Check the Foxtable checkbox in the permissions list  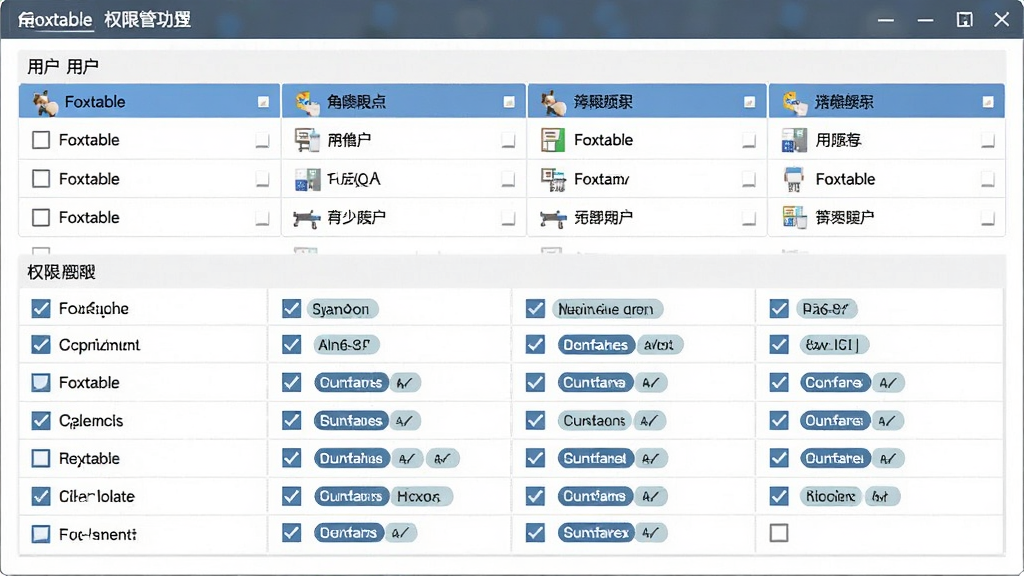tap(41, 382)
